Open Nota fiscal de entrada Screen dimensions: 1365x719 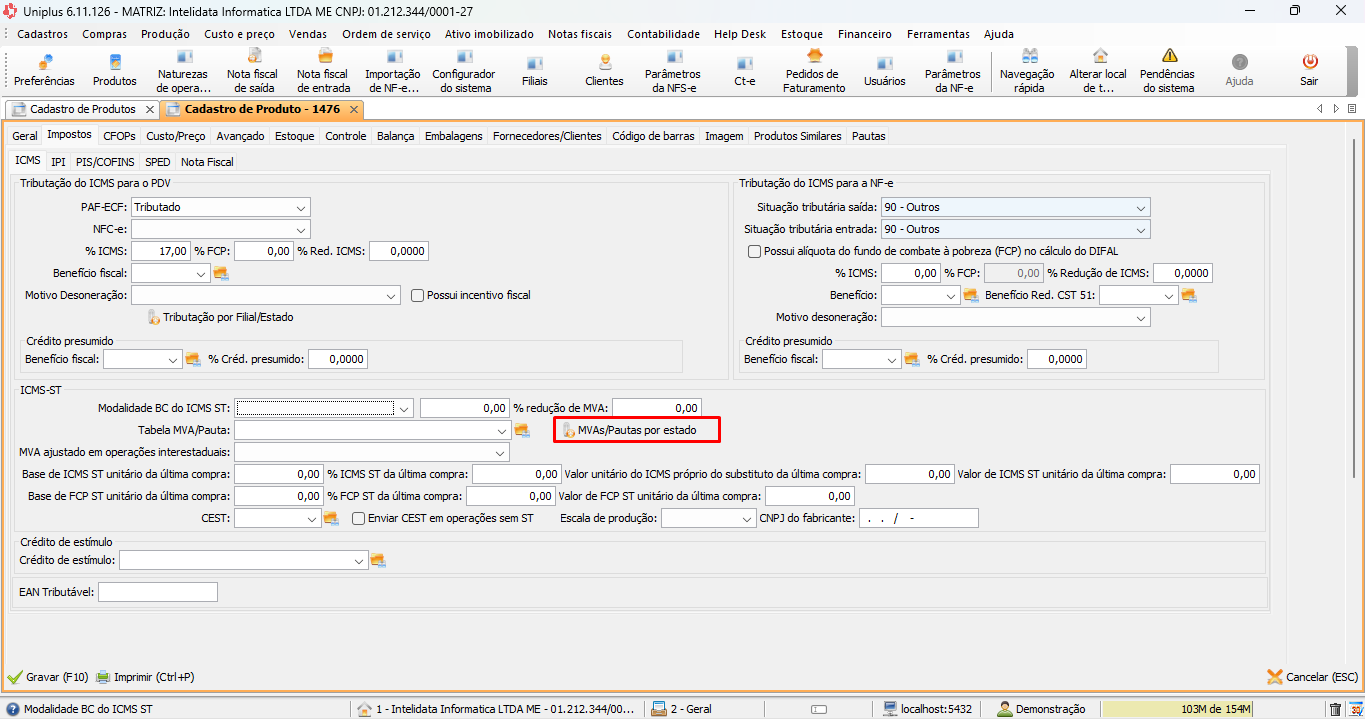pyautogui.click(x=323, y=71)
